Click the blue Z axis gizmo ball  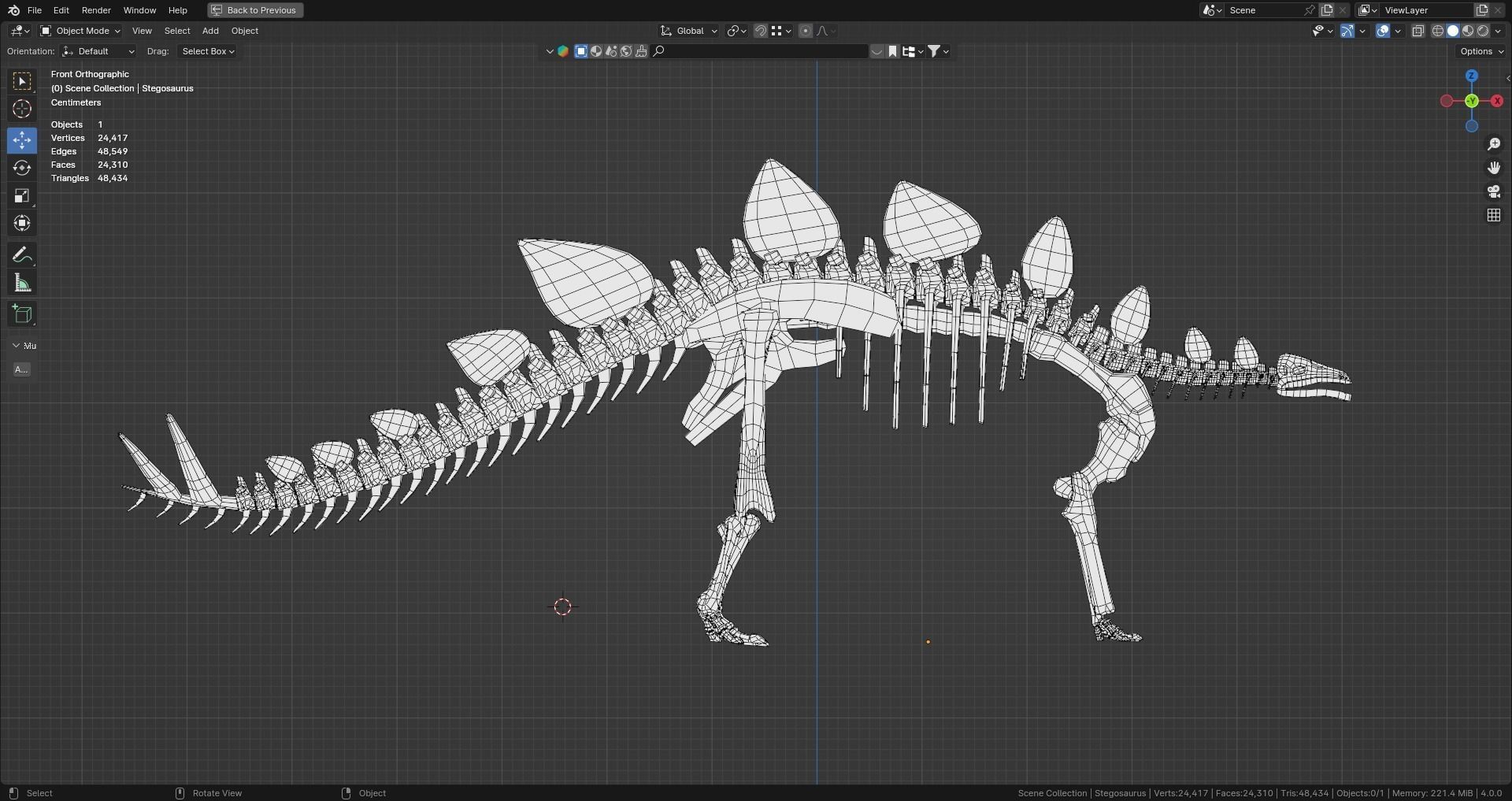pyautogui.click(x=1472, y=76)
